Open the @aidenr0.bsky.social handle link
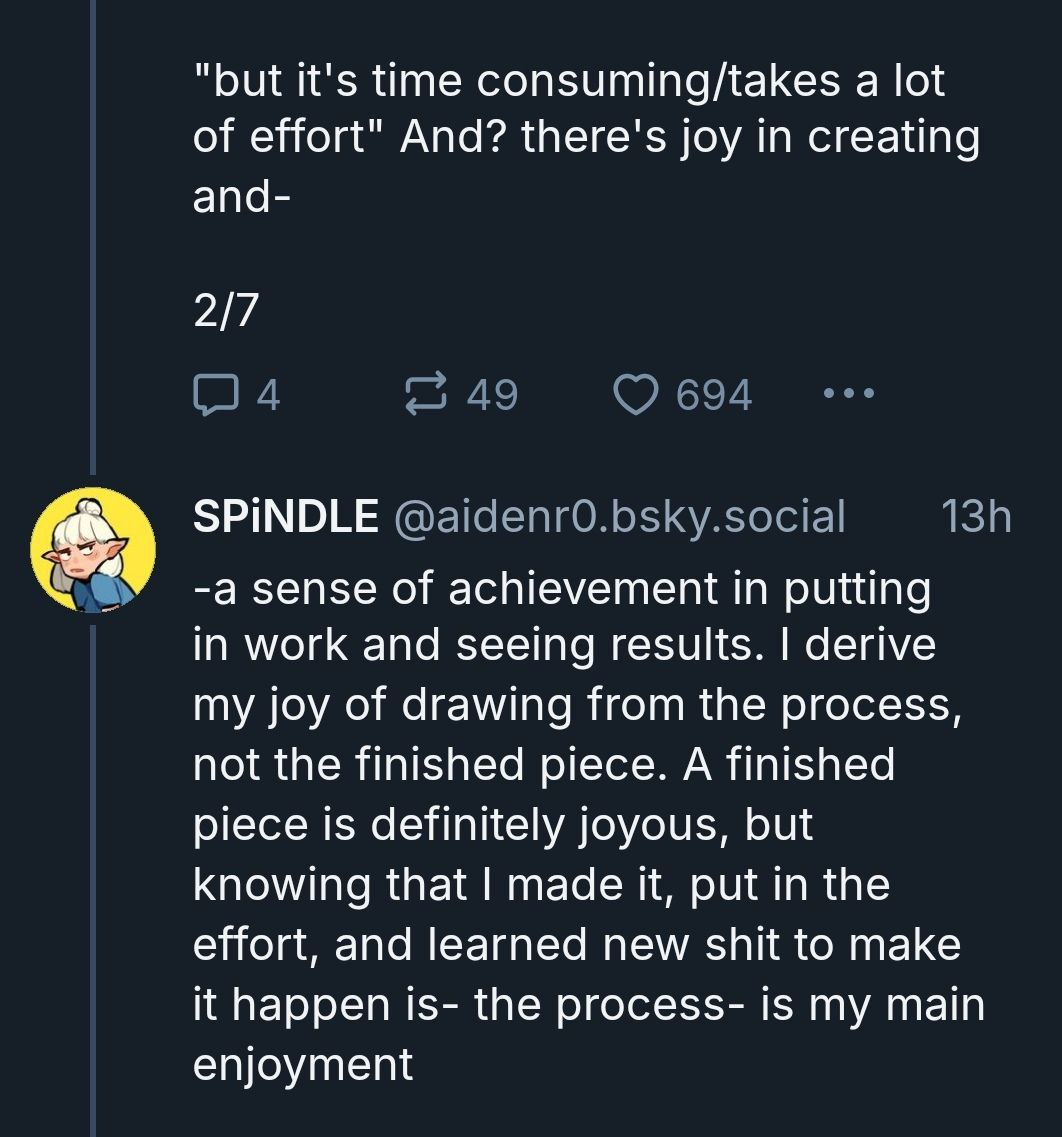Viewport: 1062px width, 1137px height. pyautogui.click(x=620, y=517)
